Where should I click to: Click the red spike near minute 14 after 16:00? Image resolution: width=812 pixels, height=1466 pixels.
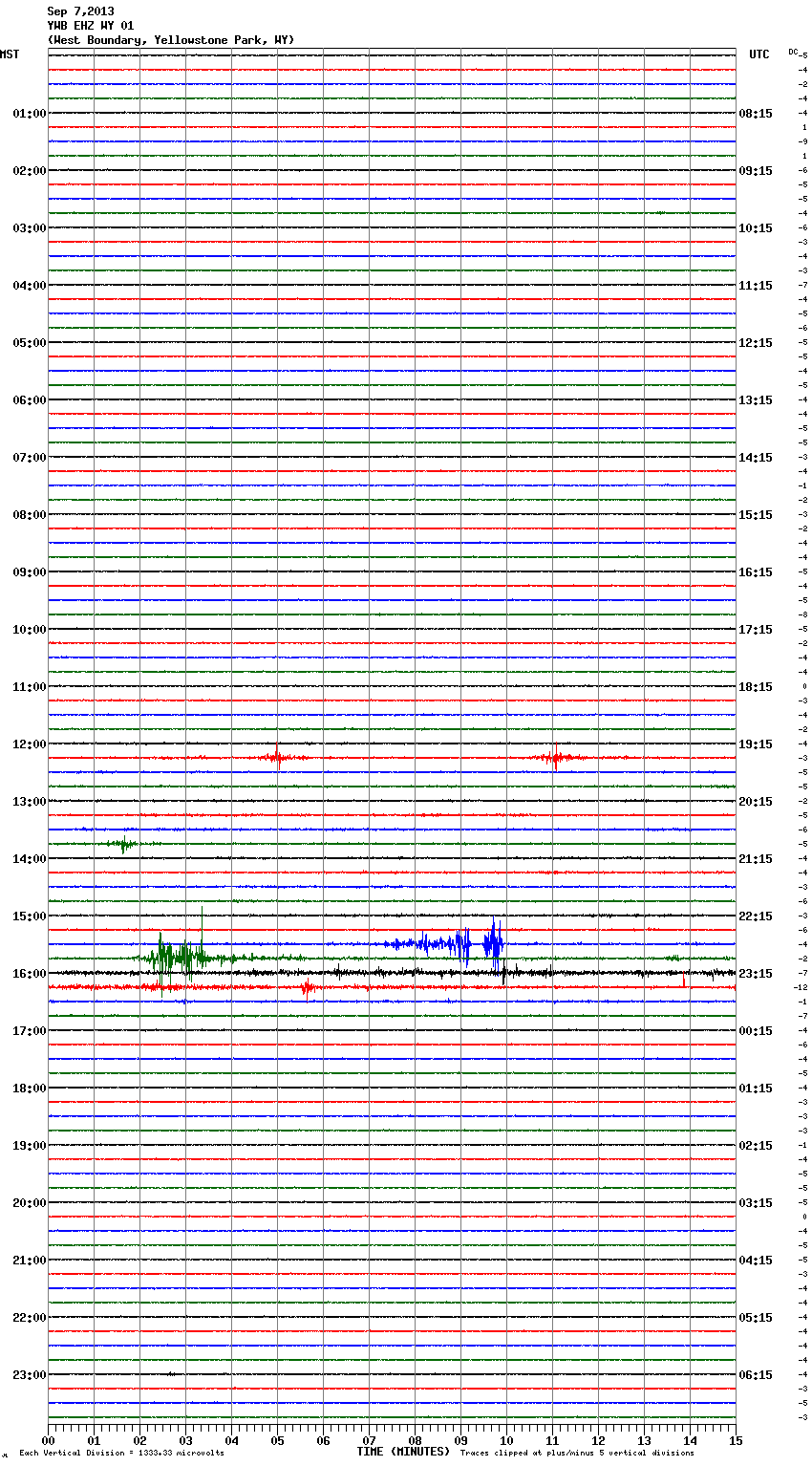(x=684, y=981)
